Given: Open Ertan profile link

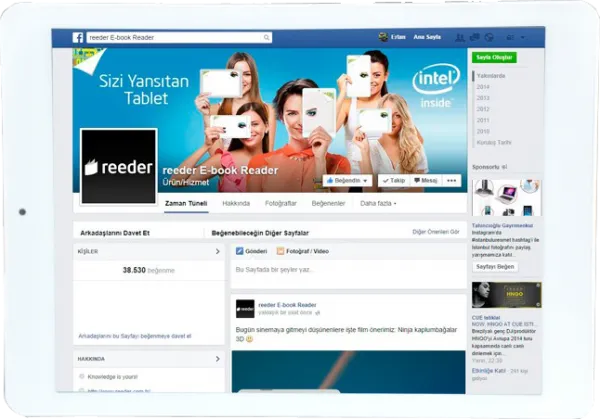Looking at the screenshot, I should (398, 37).
